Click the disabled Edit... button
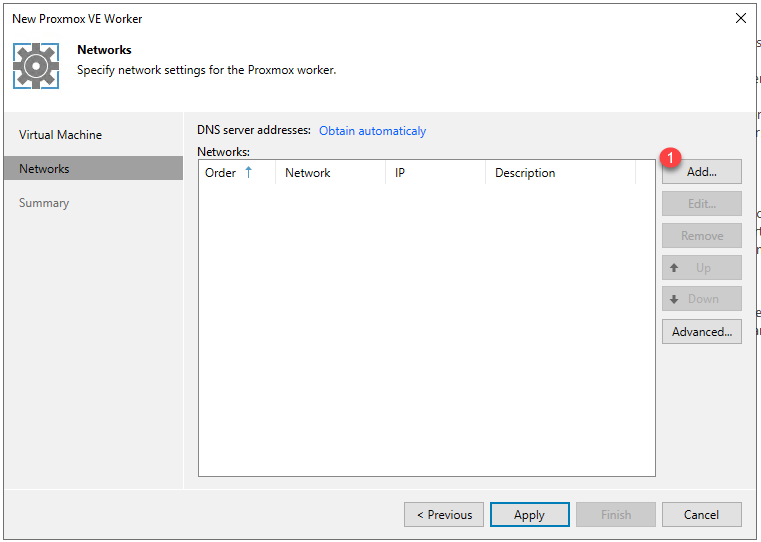The image size is (761, 542). (x=701, y=203)
